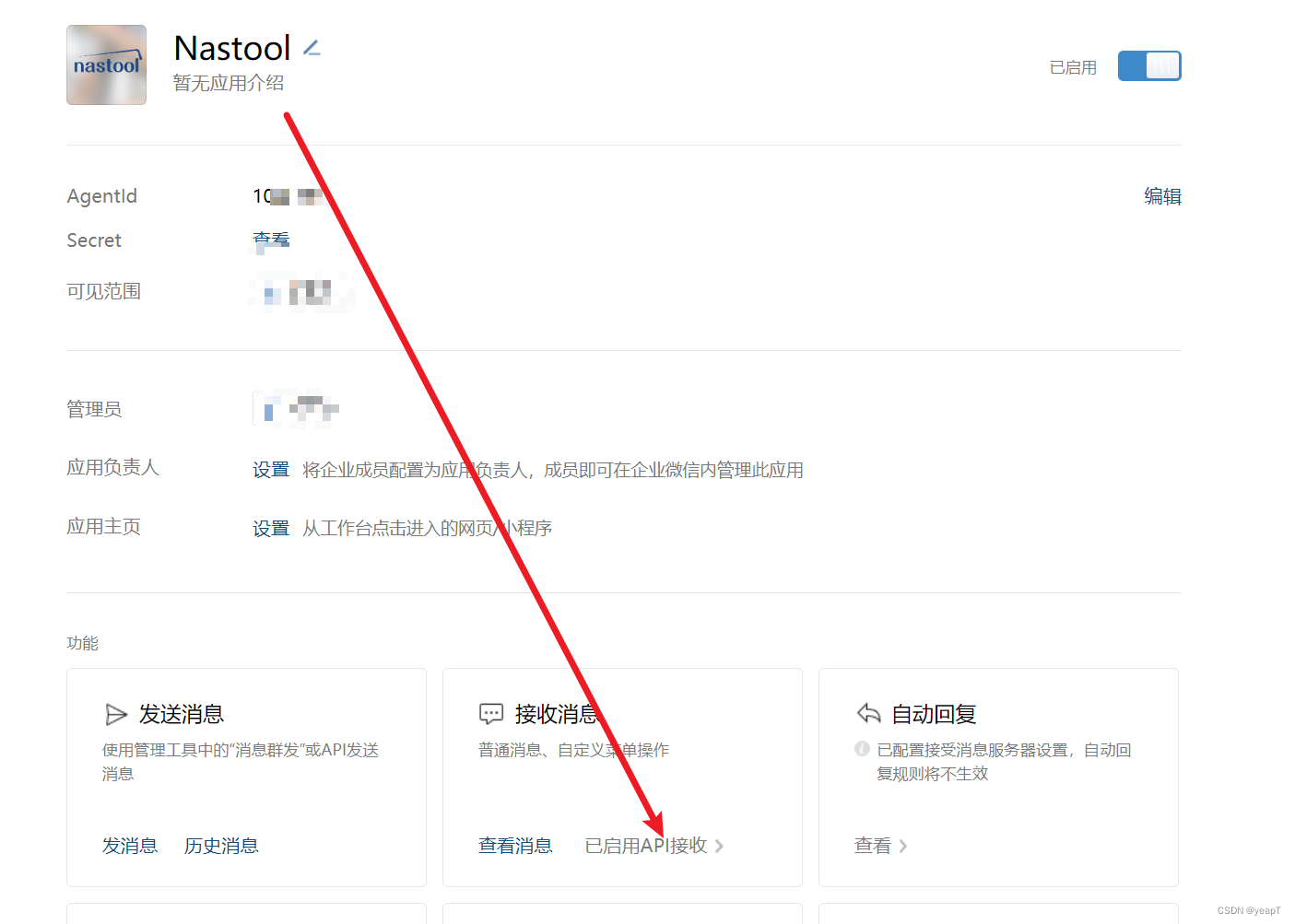Click chevron next to 已启用API接收
The height and width of the screenshot is (924, 1295).
coord(719,846)
